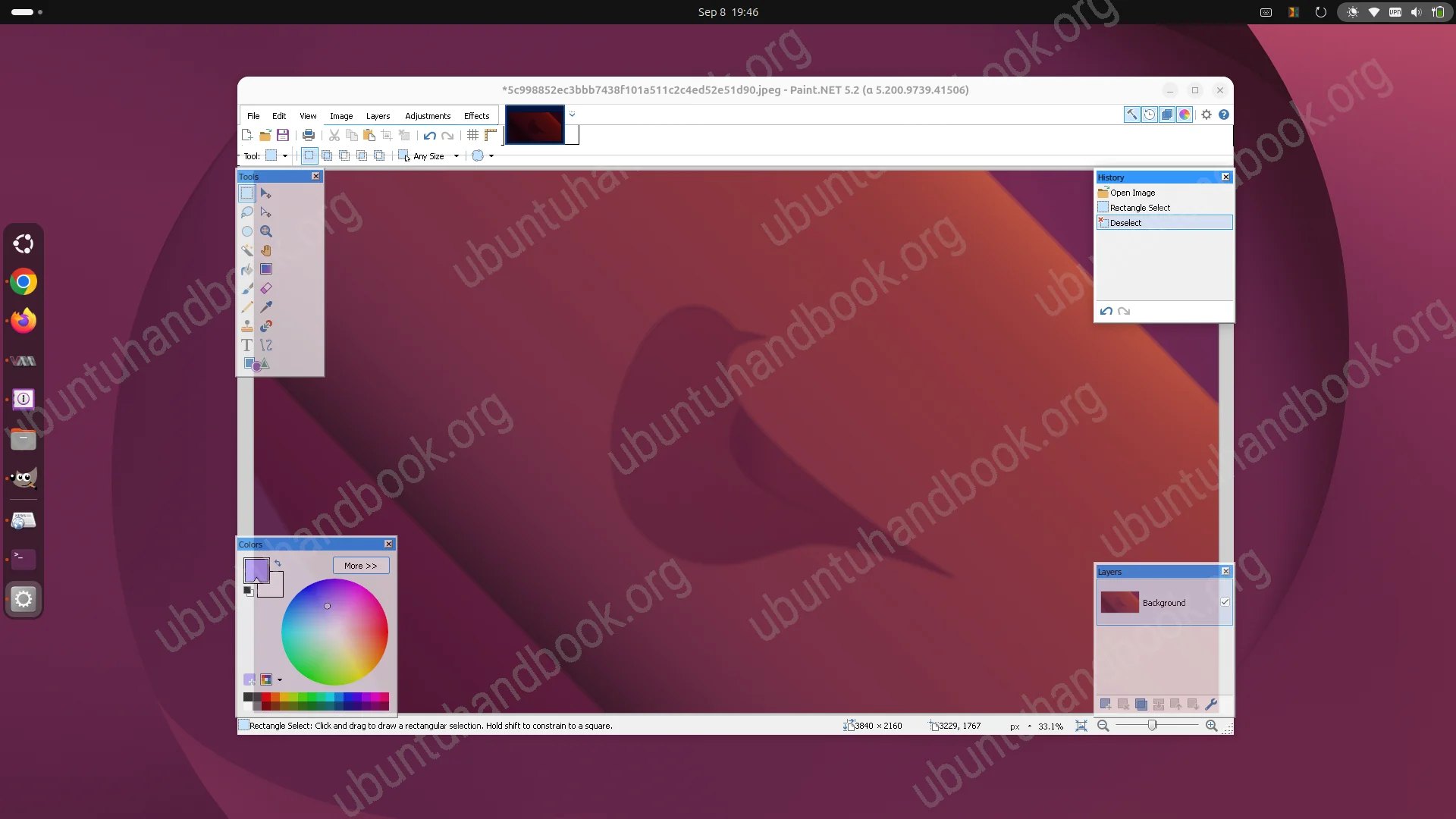This screenshot has width=1456, height=819.
Task: Open layer properties wrench icon
Action: [1211, 704]
